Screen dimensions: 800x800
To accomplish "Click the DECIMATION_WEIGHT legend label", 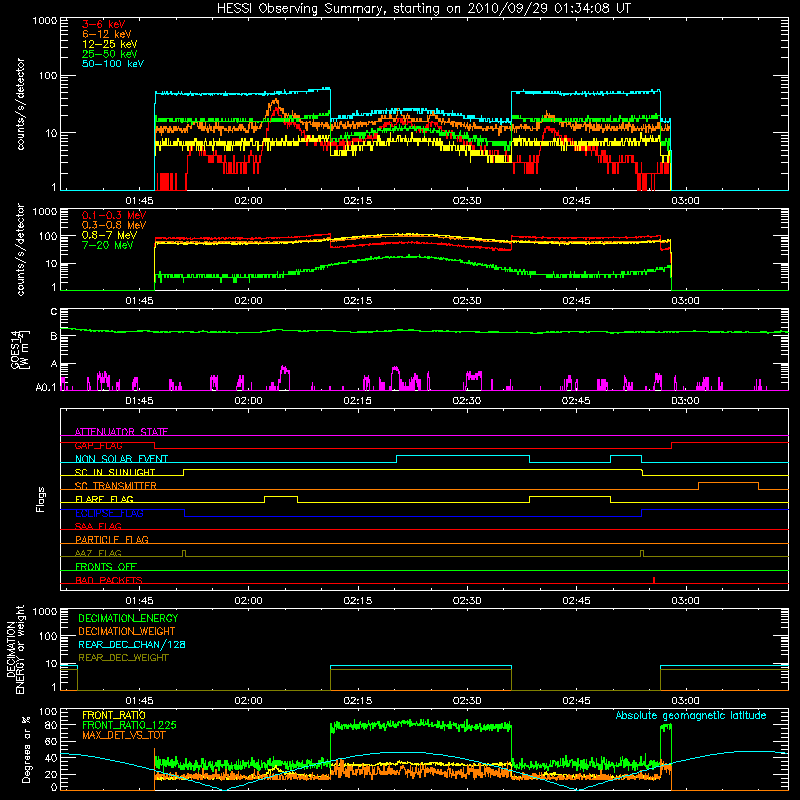I will coord(127,631).
